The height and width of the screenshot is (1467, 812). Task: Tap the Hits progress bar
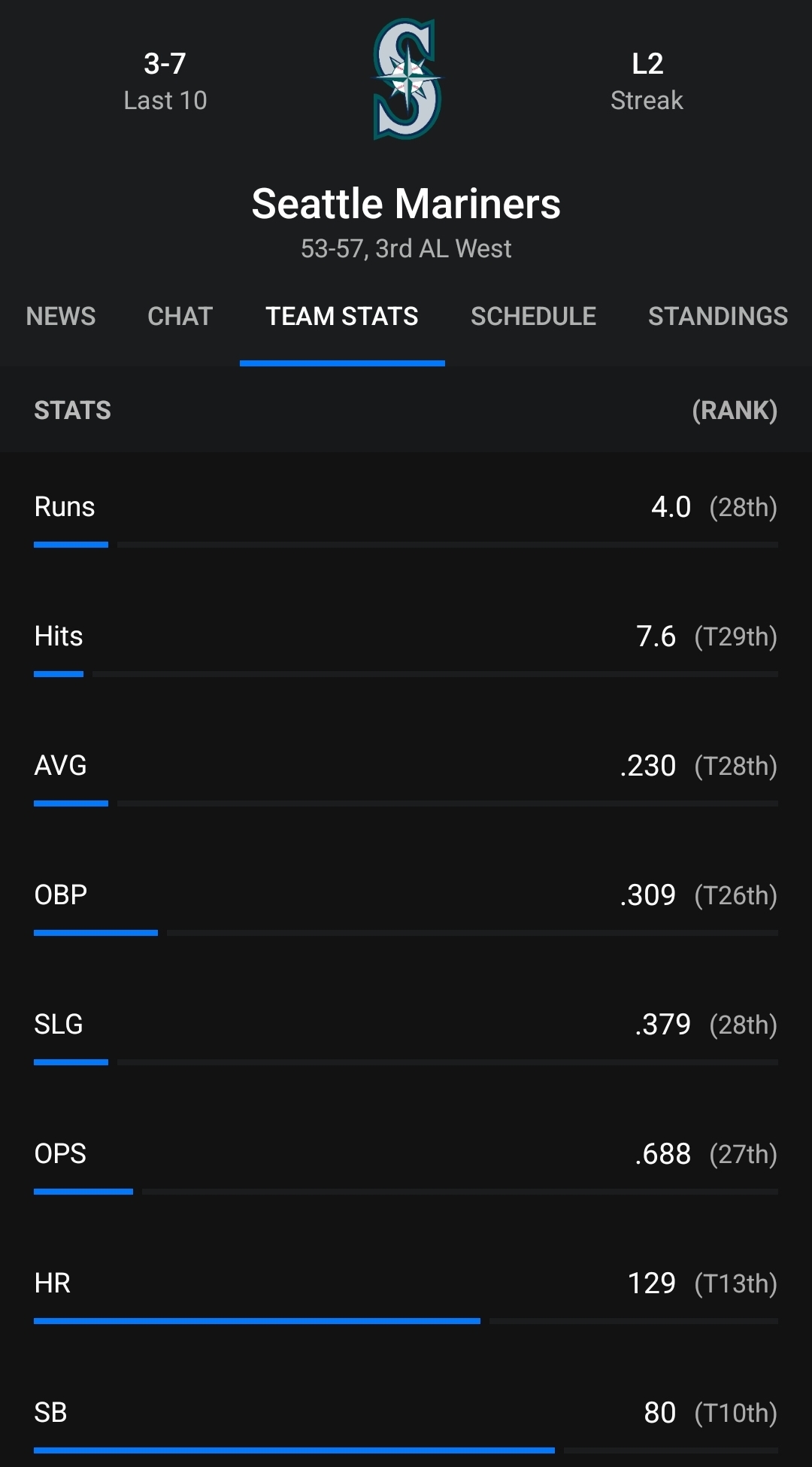[406, 674]
